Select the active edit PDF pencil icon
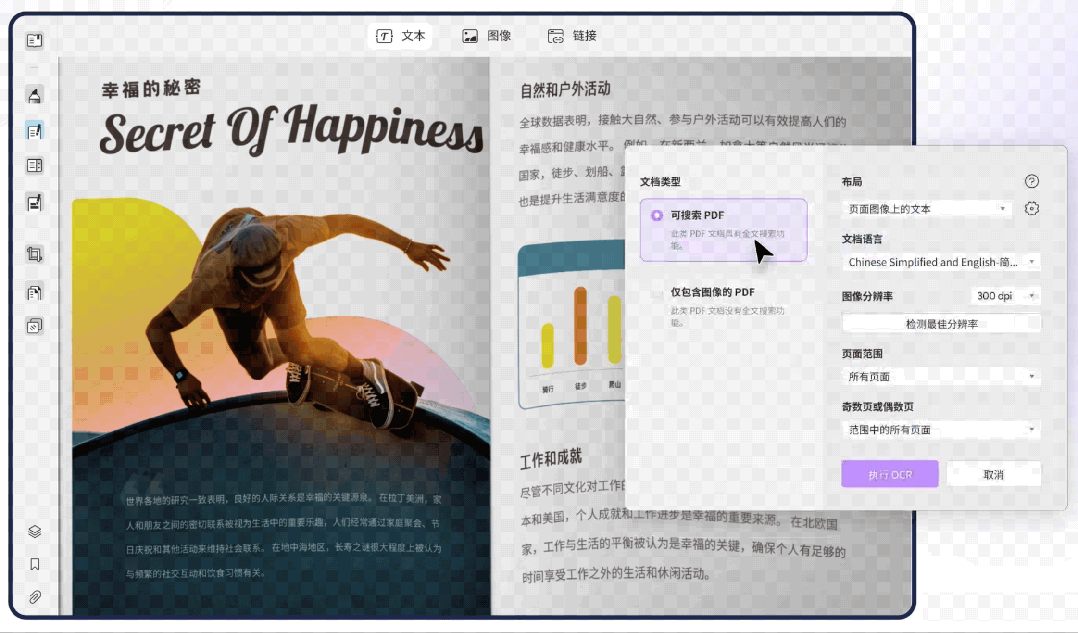The width and height of the screenshot is (1078, 633). 34,131
